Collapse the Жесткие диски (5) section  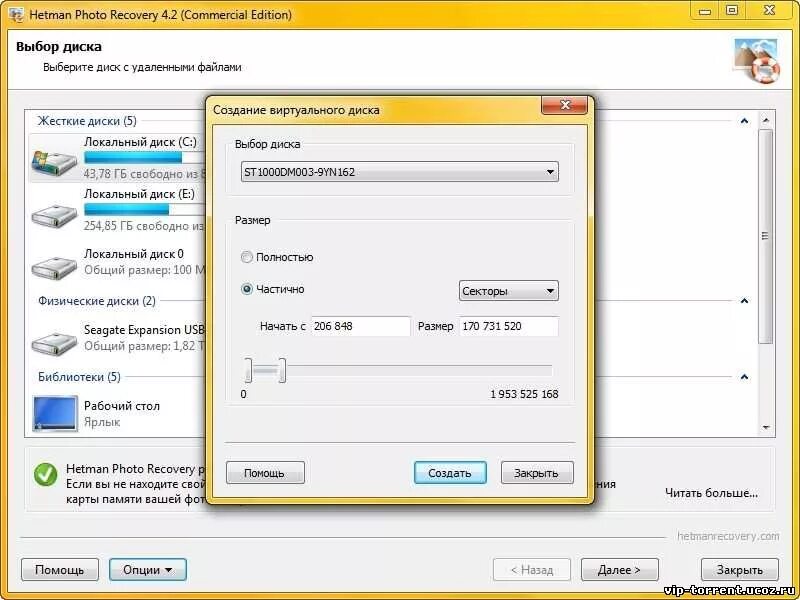click(x=742, y=121)
